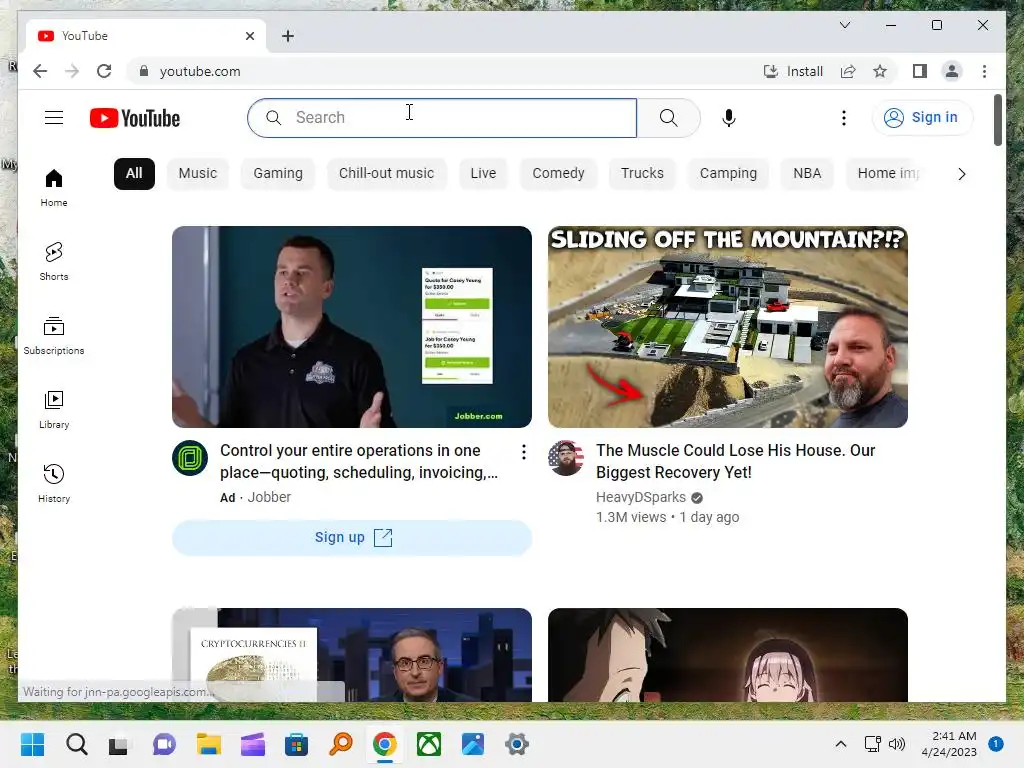Select the Trucks category chip
This screenshot has width=1024, height=768.
[642, 174]
